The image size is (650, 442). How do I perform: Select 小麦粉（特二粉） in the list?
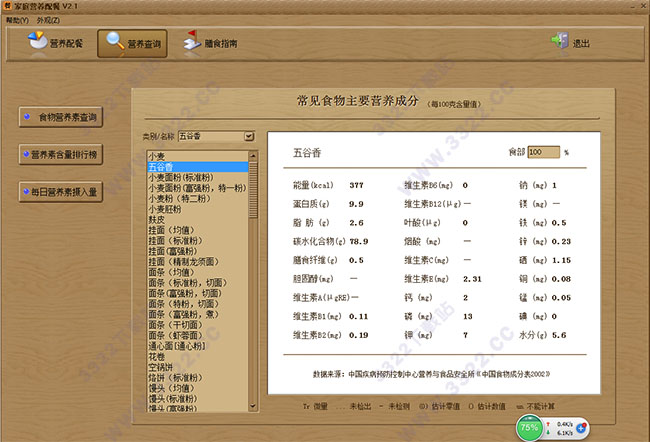[197, 199]
